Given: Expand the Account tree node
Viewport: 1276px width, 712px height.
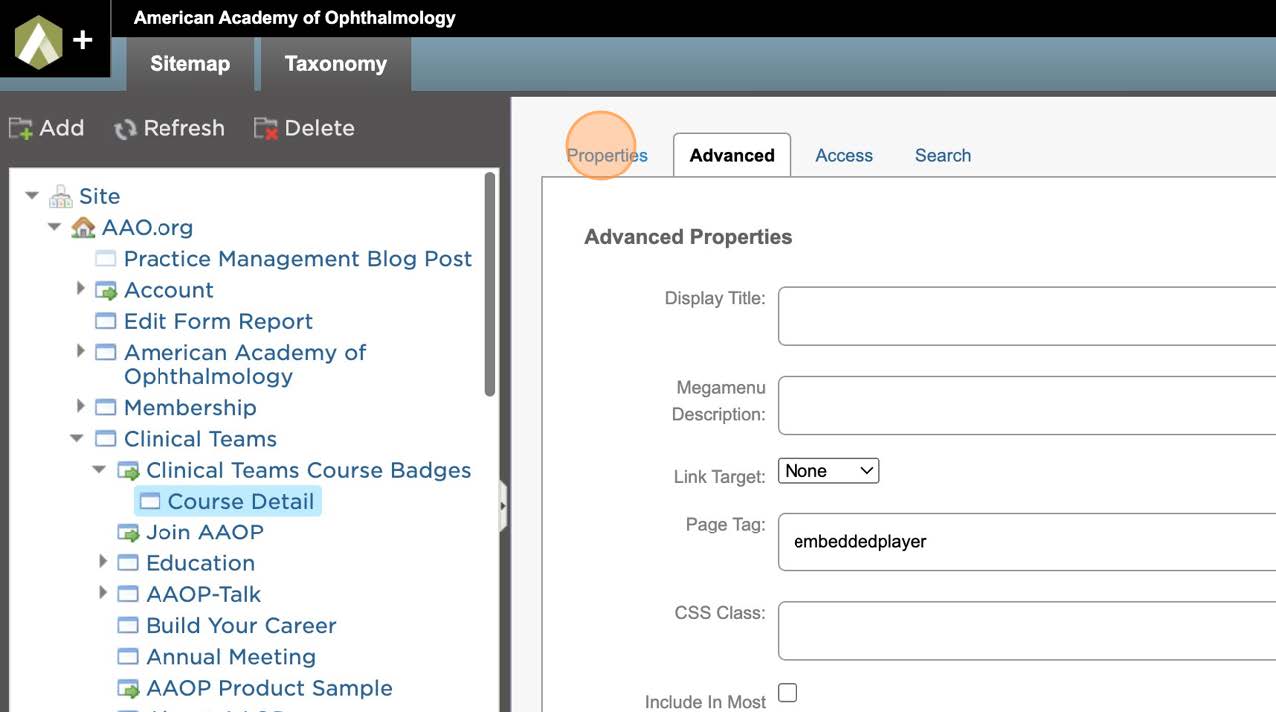Looking at the screenshot, I should 81,289.
